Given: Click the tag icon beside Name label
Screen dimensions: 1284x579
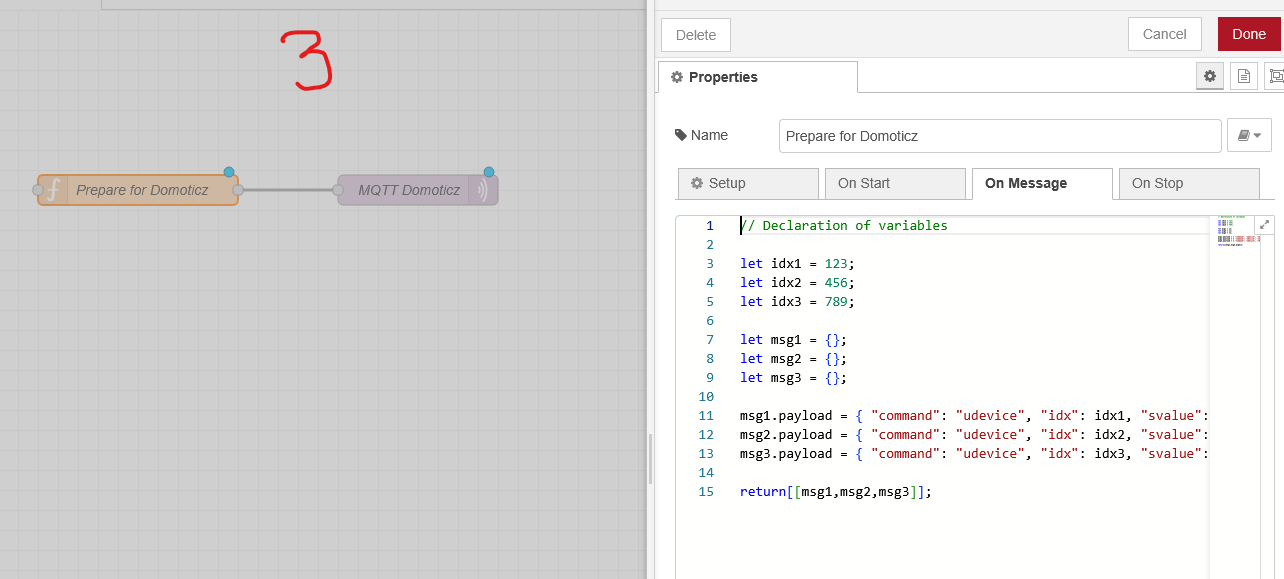Looking at the screenshot, I should point(681,135).
